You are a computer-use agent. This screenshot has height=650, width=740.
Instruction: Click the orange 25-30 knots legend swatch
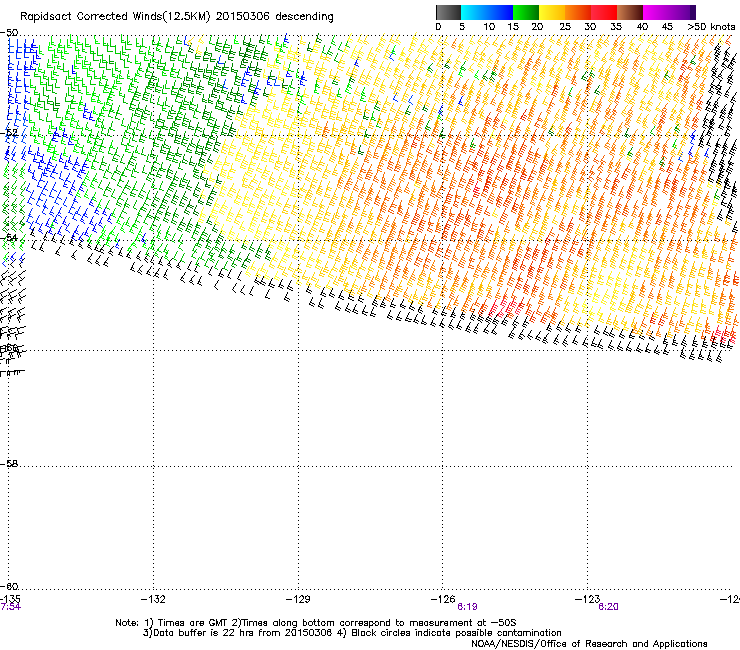578,12
